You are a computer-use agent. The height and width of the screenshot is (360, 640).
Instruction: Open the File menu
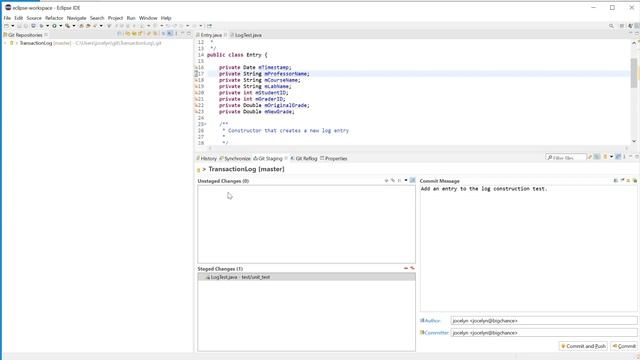[x=7, y=18]
